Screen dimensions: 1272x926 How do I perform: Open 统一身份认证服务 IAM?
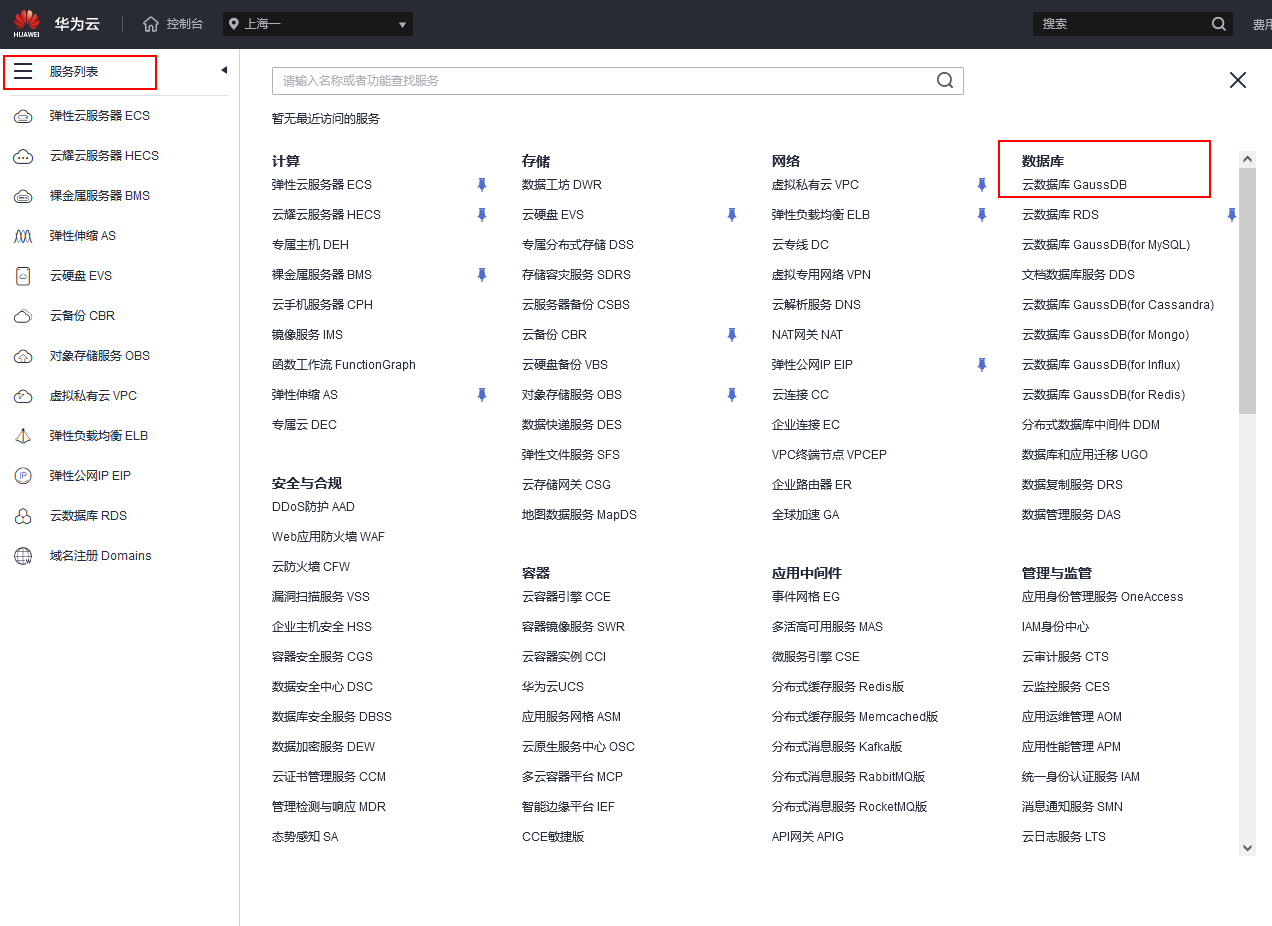(1081, 777)
